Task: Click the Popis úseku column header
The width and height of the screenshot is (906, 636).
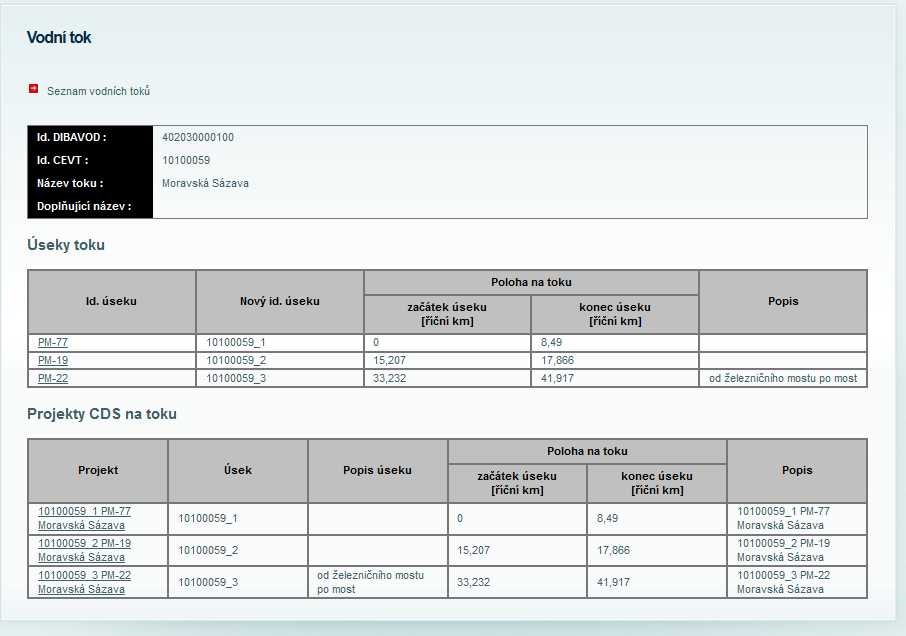Action: [x=377, y=470]
